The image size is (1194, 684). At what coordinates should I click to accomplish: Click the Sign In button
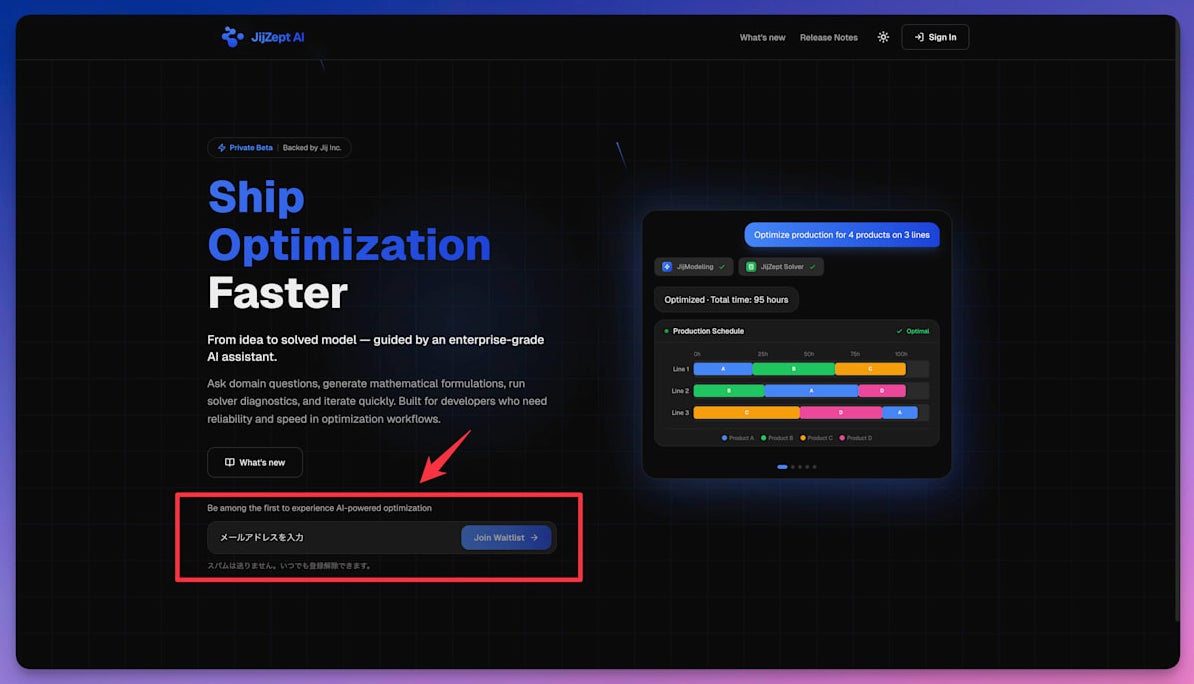pos(935,37)
